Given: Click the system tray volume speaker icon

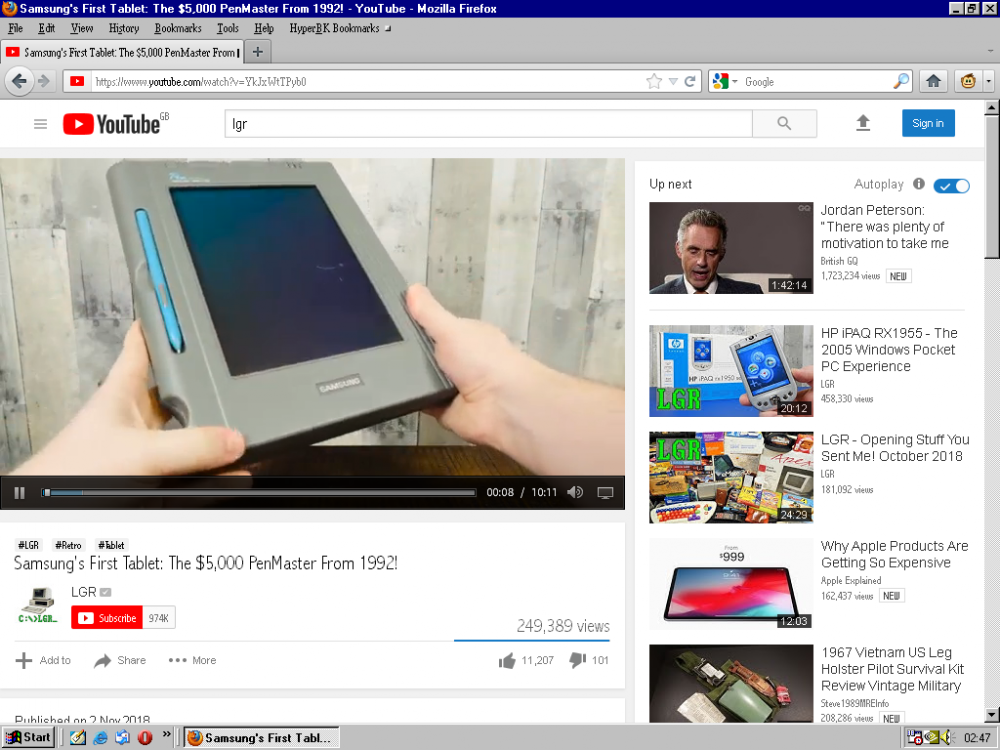Looking at the screenshot, I should (x=946, y=737).
